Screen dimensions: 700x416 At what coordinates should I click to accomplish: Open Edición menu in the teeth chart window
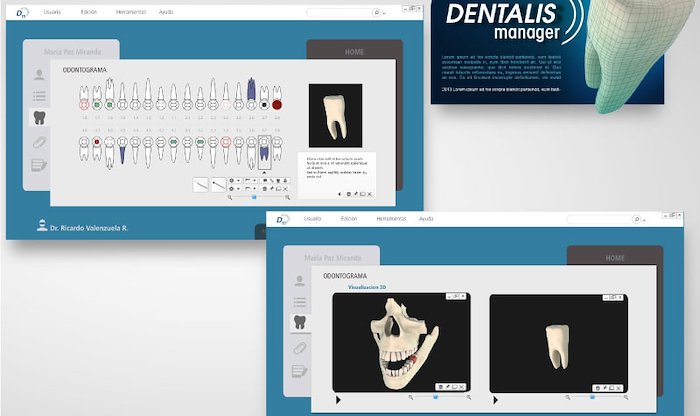(x=89, y=12)
